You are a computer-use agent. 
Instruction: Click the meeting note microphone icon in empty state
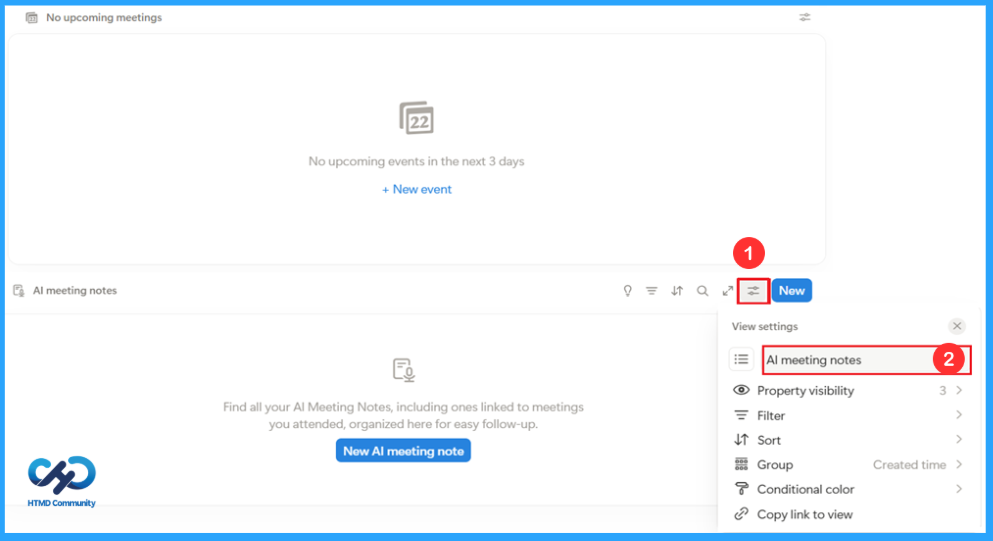(403, 370)
